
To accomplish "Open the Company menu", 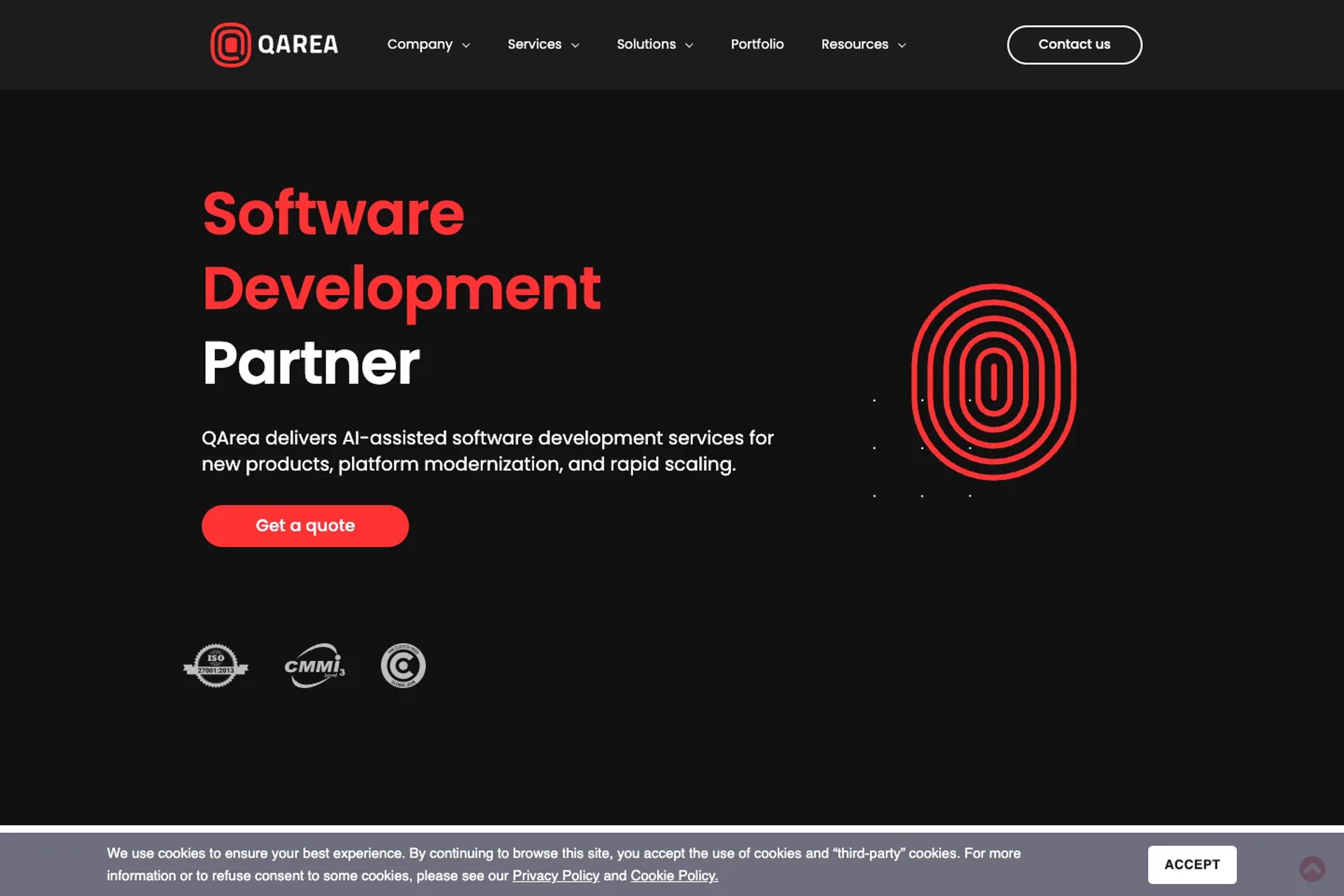I will click(420, 44).
